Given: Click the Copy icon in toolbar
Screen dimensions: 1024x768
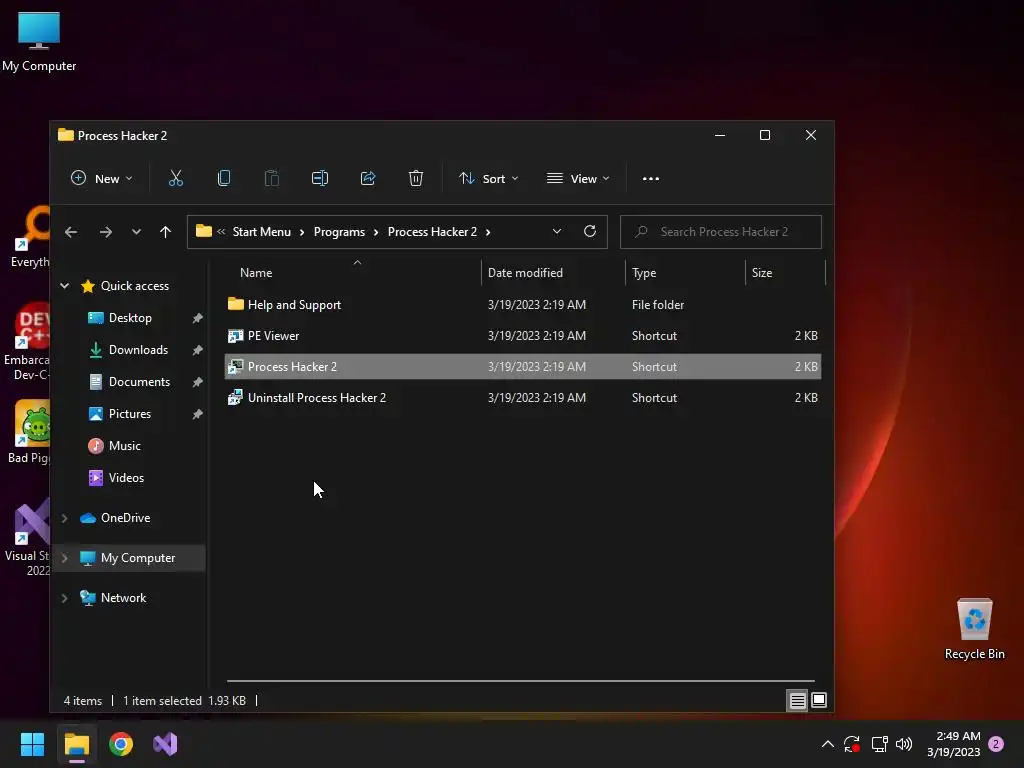Looking at the screenshot, I should click(224, 178).
